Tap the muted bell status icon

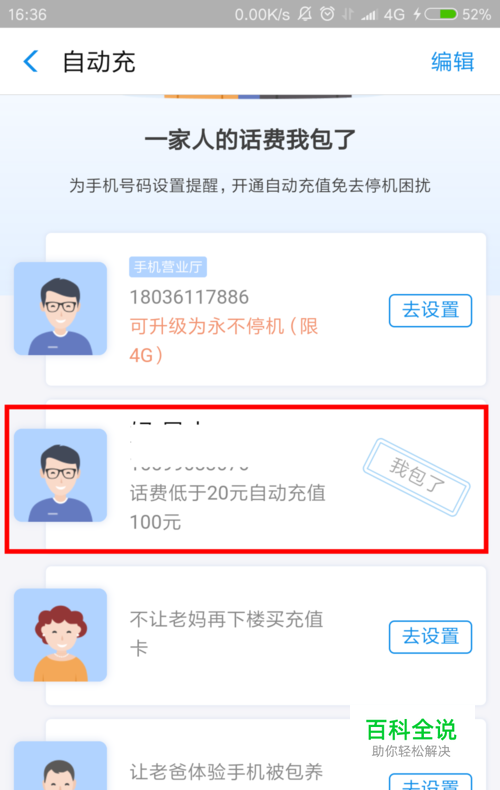tap(304, 14)
